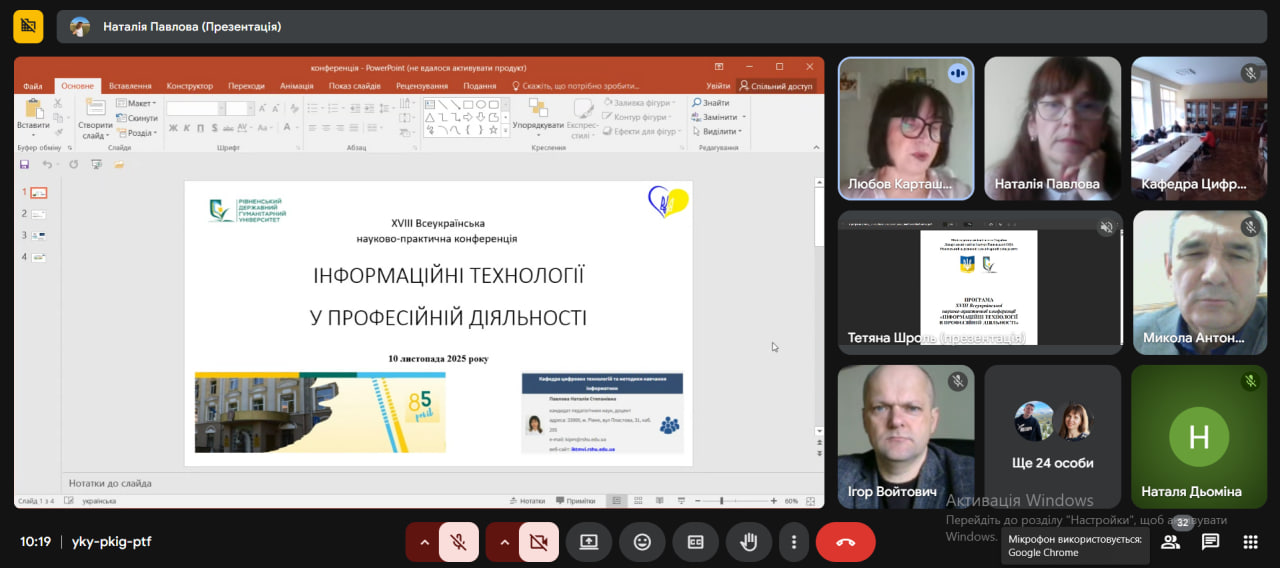Toggle the disabled camera button
The height and width of the screenshot is (568, 1280).
pos(539,542)
